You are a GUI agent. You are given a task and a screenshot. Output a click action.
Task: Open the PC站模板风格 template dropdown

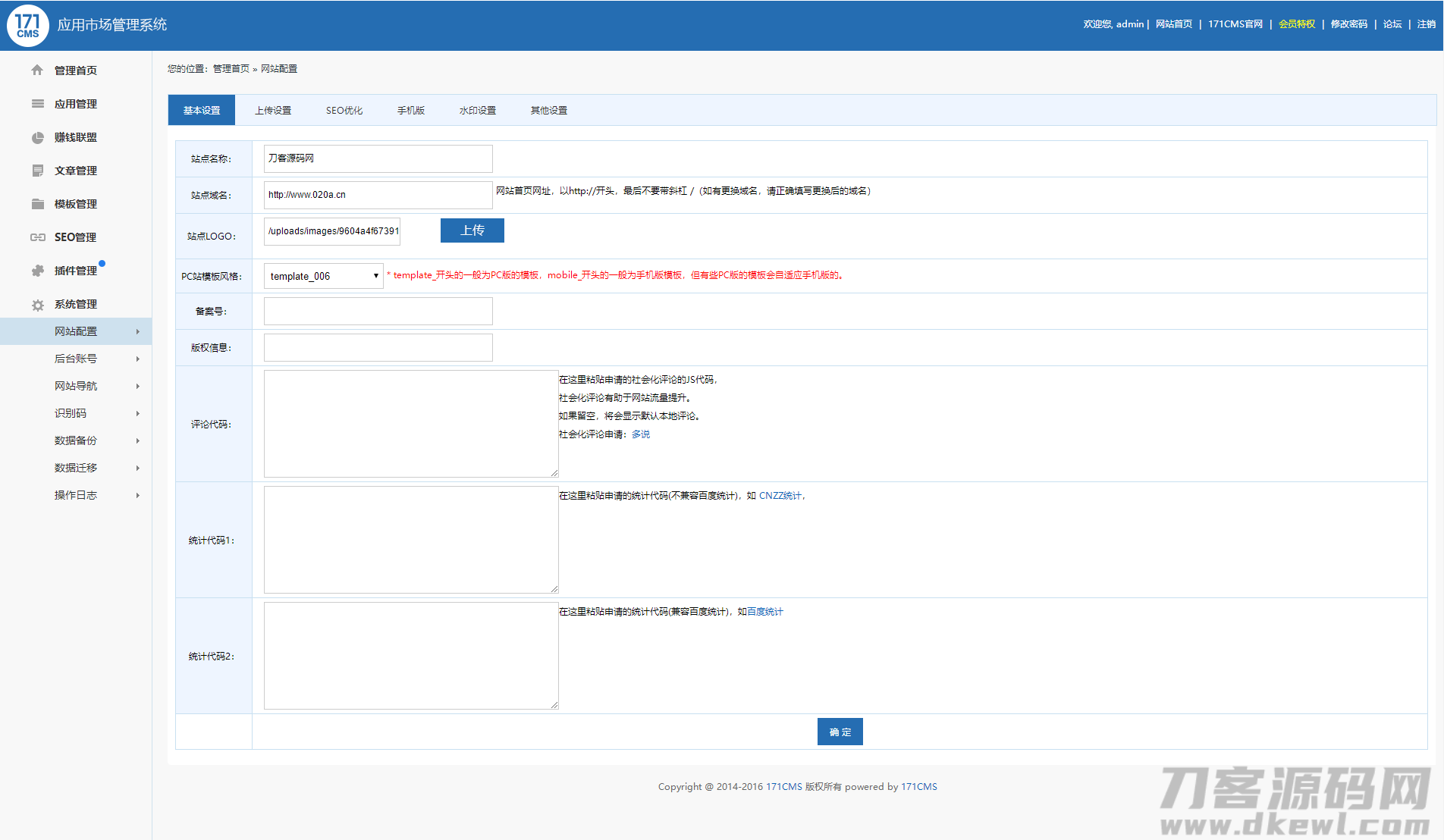(x=323, y=276)
